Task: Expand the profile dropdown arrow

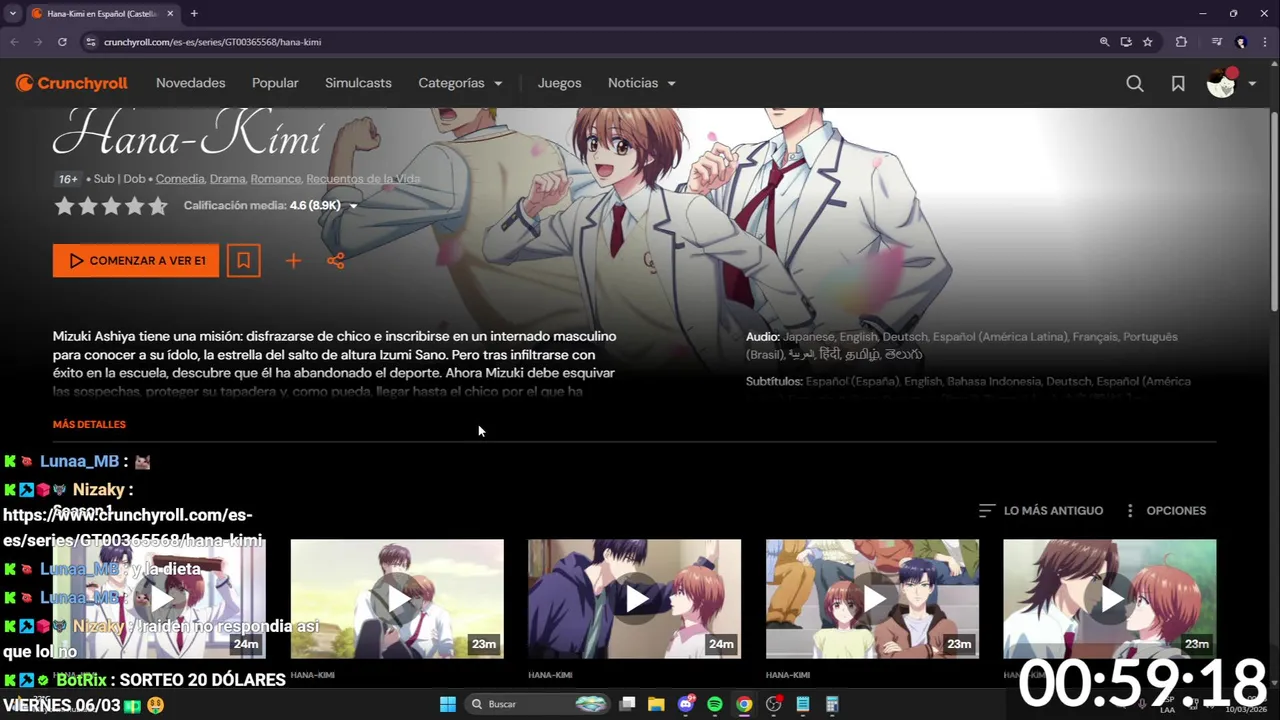Action: (1252, 84)
